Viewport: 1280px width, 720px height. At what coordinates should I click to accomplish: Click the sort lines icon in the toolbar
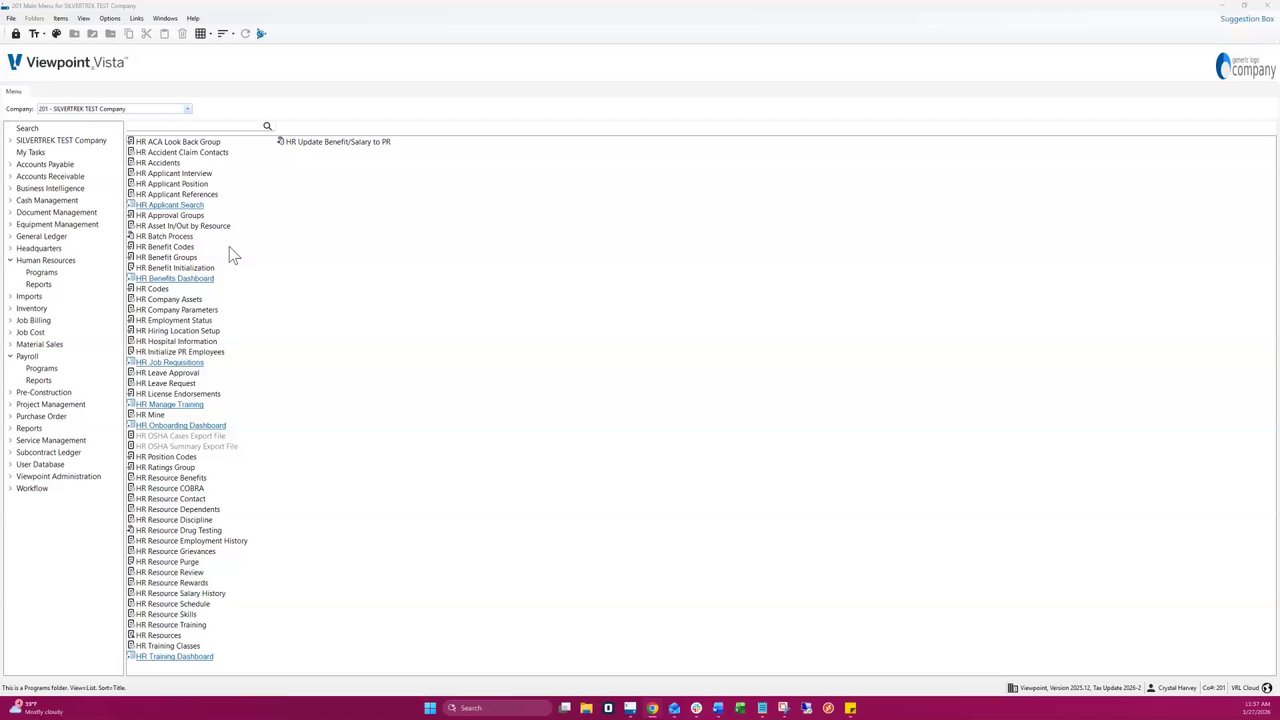click(x=224, y=34)
